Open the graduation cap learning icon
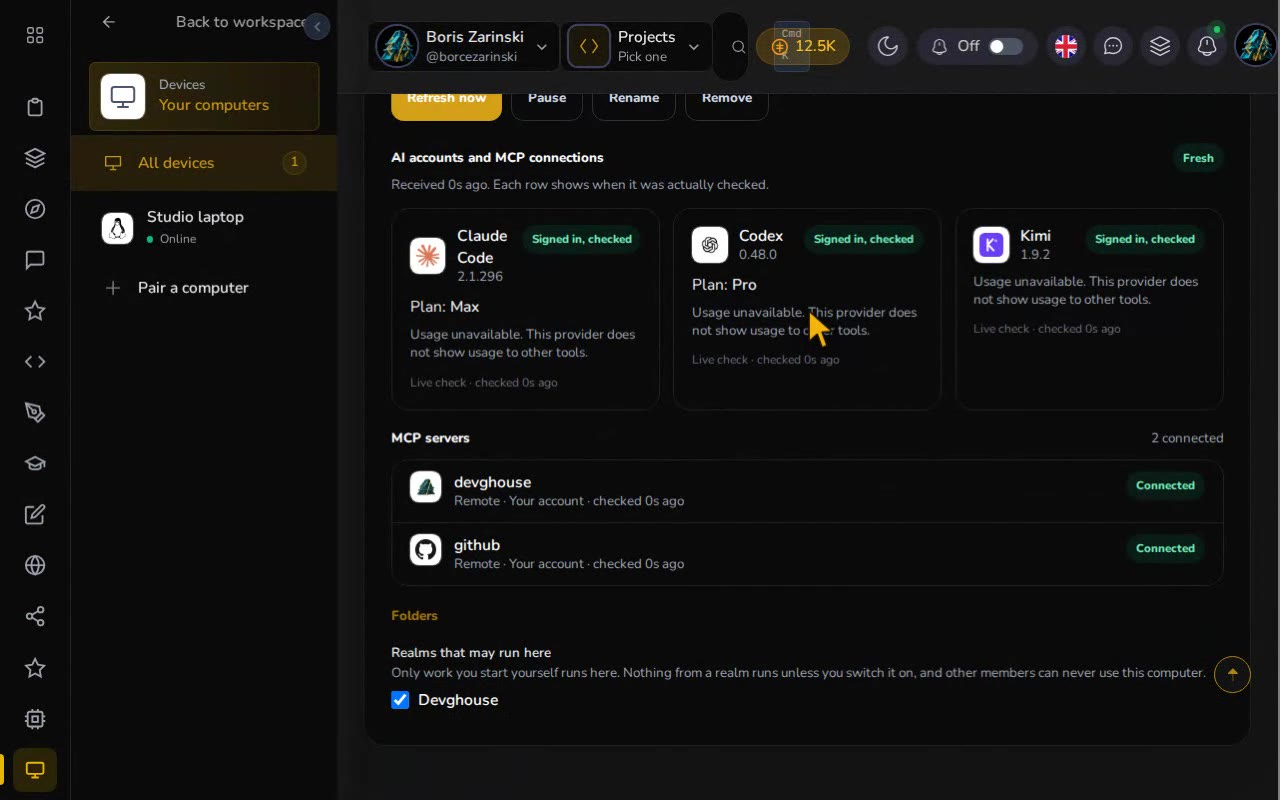 click(35, 464)
